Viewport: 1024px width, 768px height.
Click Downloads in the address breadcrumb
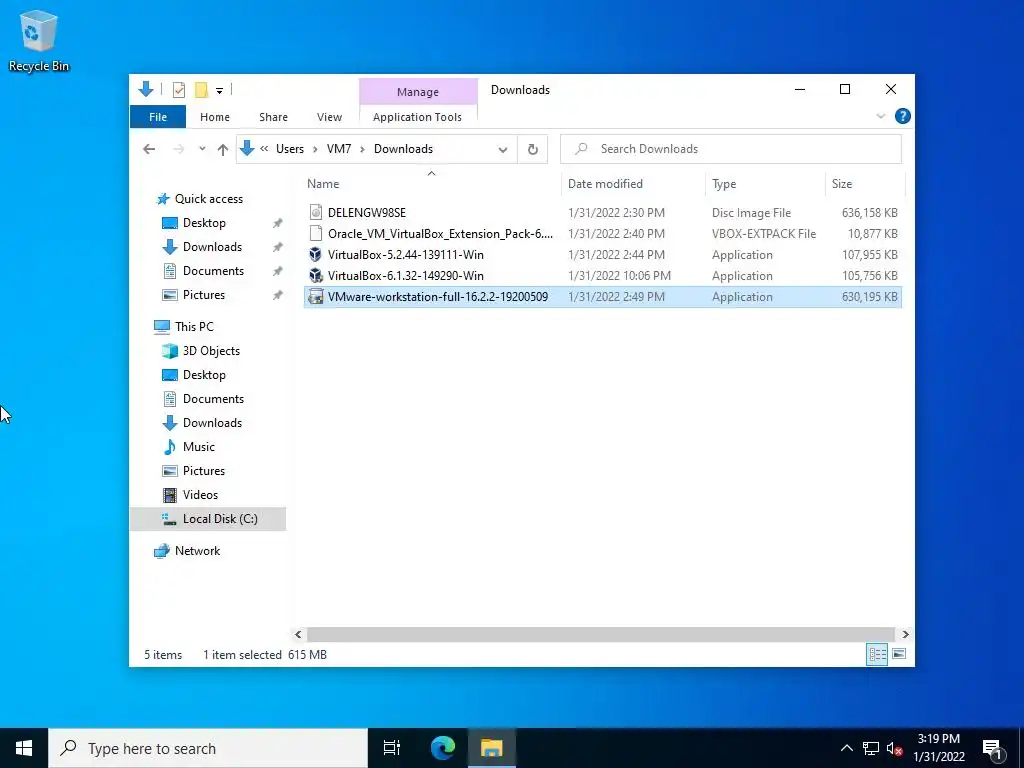tap(403, 149)
